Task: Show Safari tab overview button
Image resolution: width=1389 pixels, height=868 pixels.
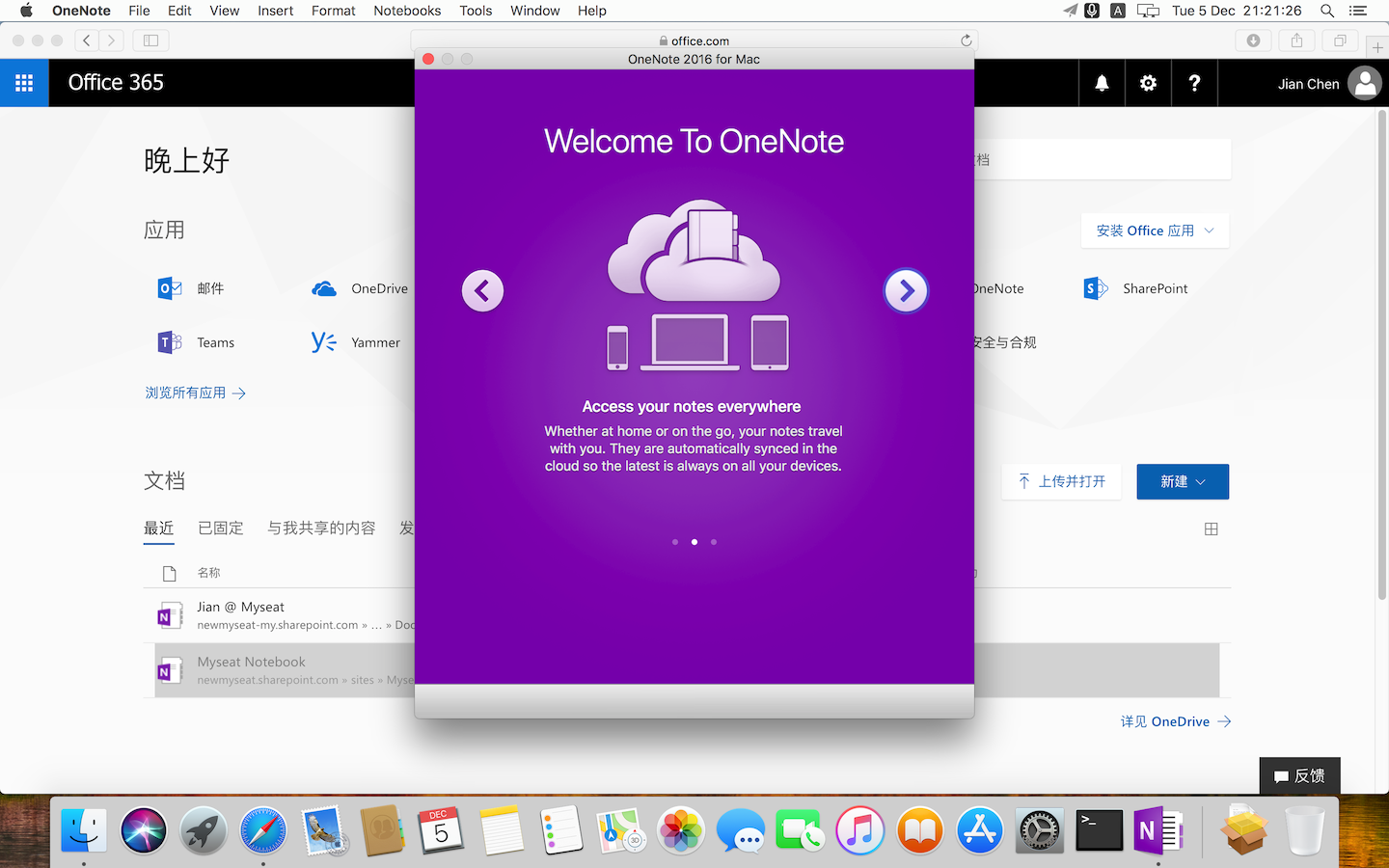Action: [1340, 41]
